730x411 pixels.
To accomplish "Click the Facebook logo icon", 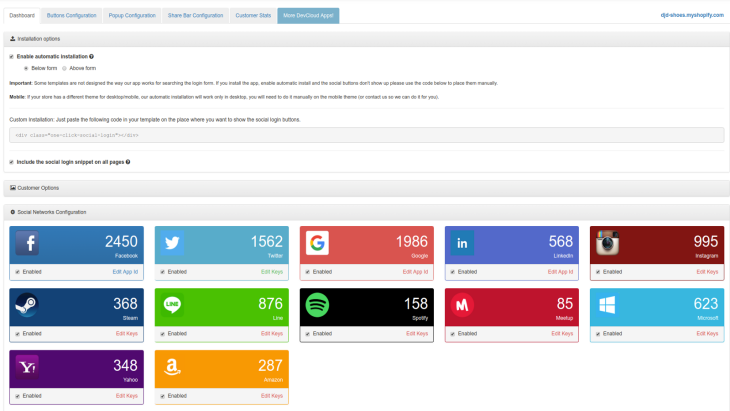I will pos(26,244).
